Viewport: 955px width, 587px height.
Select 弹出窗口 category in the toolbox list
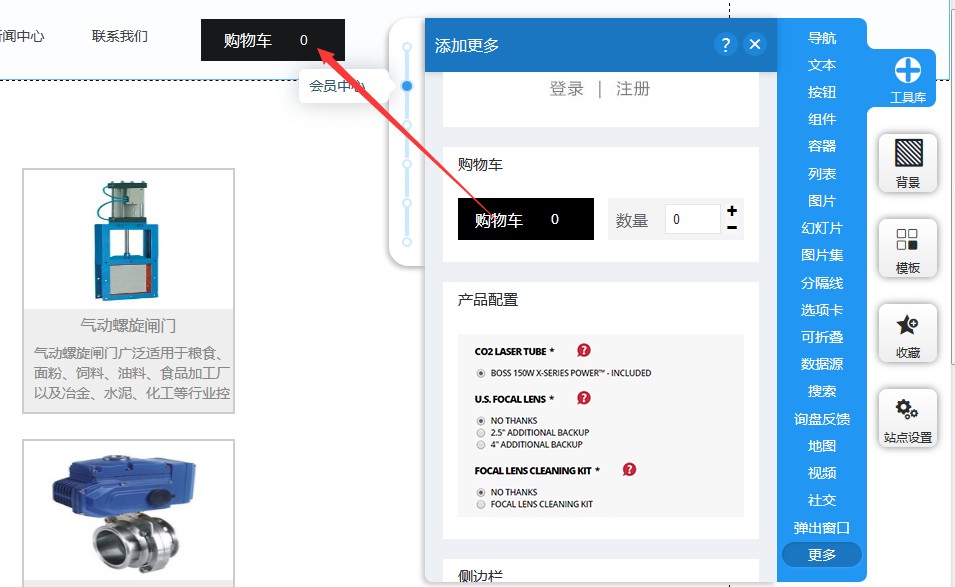pos(822,528)
